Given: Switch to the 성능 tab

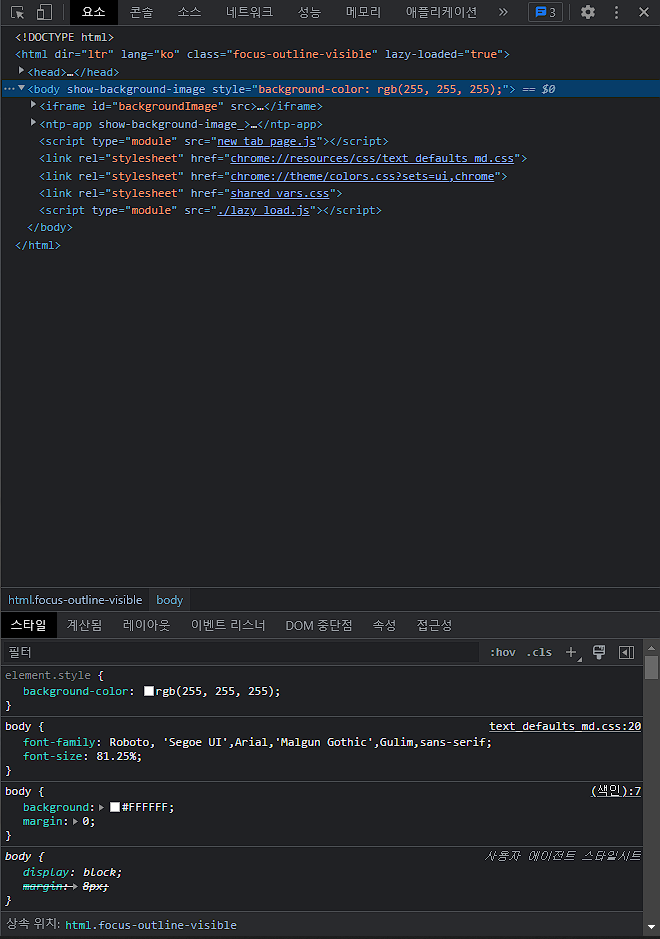Looking at the screenshot, I should pyautogui.click(x=309, y=12).
